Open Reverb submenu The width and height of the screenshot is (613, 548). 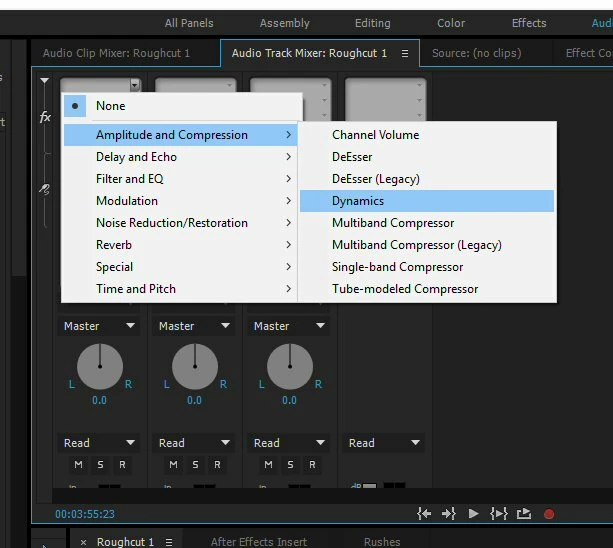[x=181, y=245]
